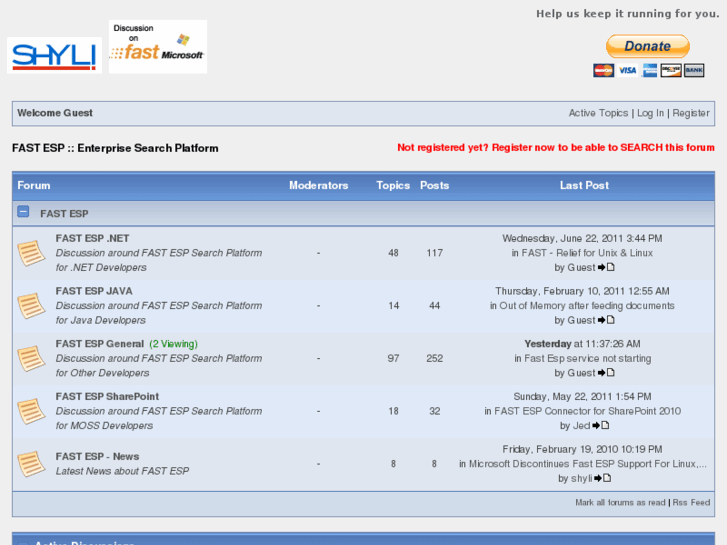Image resolution: width=727 pixels, height=545 pixels.
Task: Click the 252 posts count
Action: coord(434,359)
